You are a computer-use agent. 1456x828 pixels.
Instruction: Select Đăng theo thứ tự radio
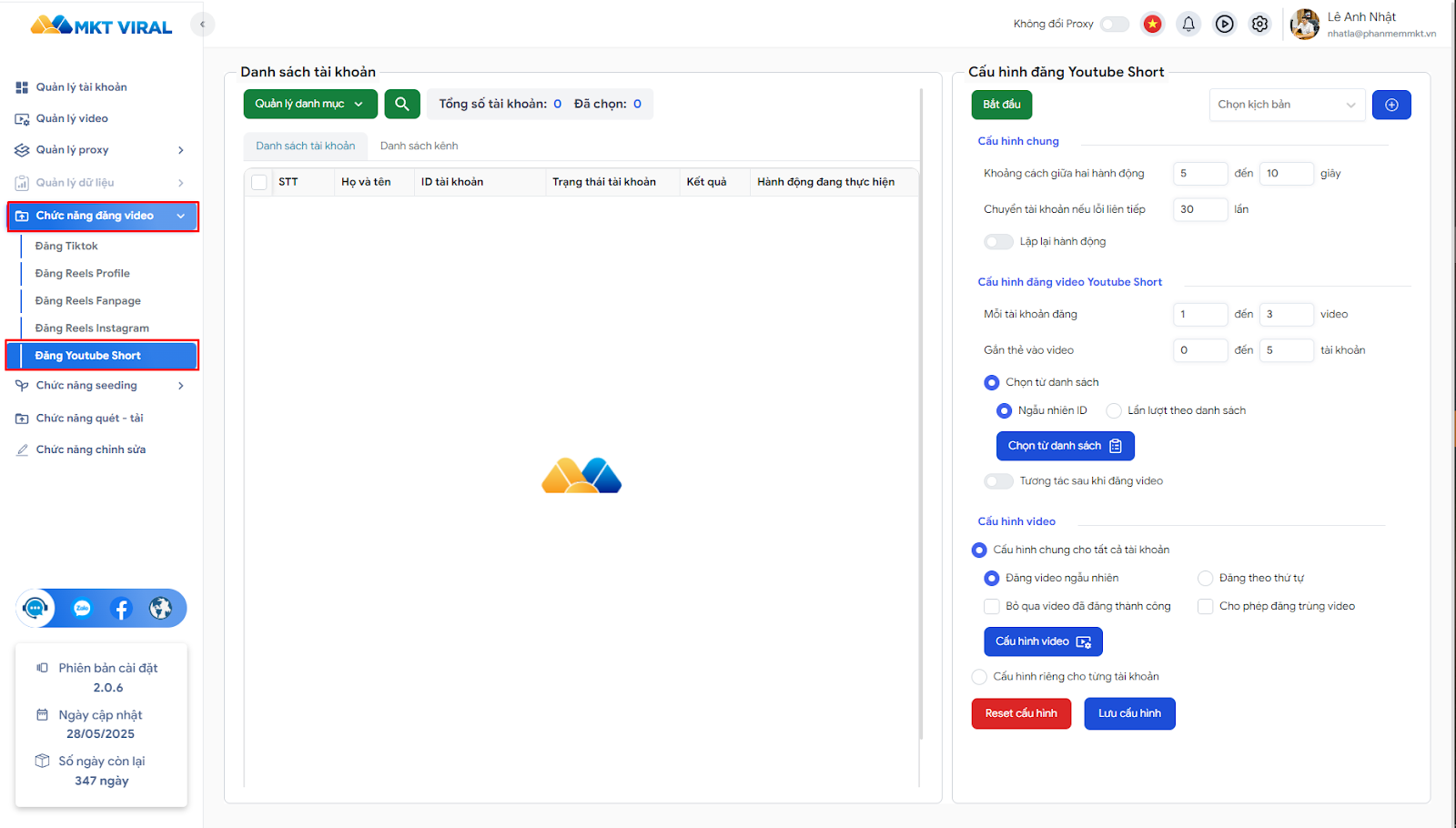1205,579
